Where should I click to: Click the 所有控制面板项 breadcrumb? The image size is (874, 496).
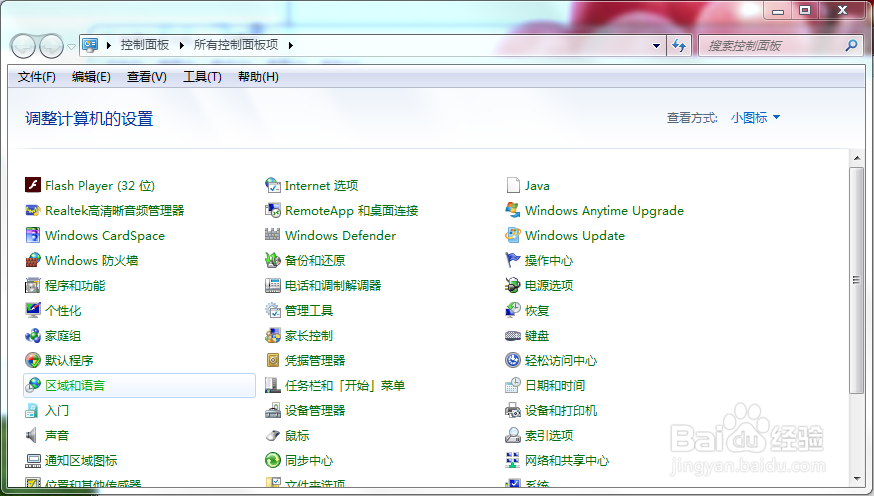(236, 45)
